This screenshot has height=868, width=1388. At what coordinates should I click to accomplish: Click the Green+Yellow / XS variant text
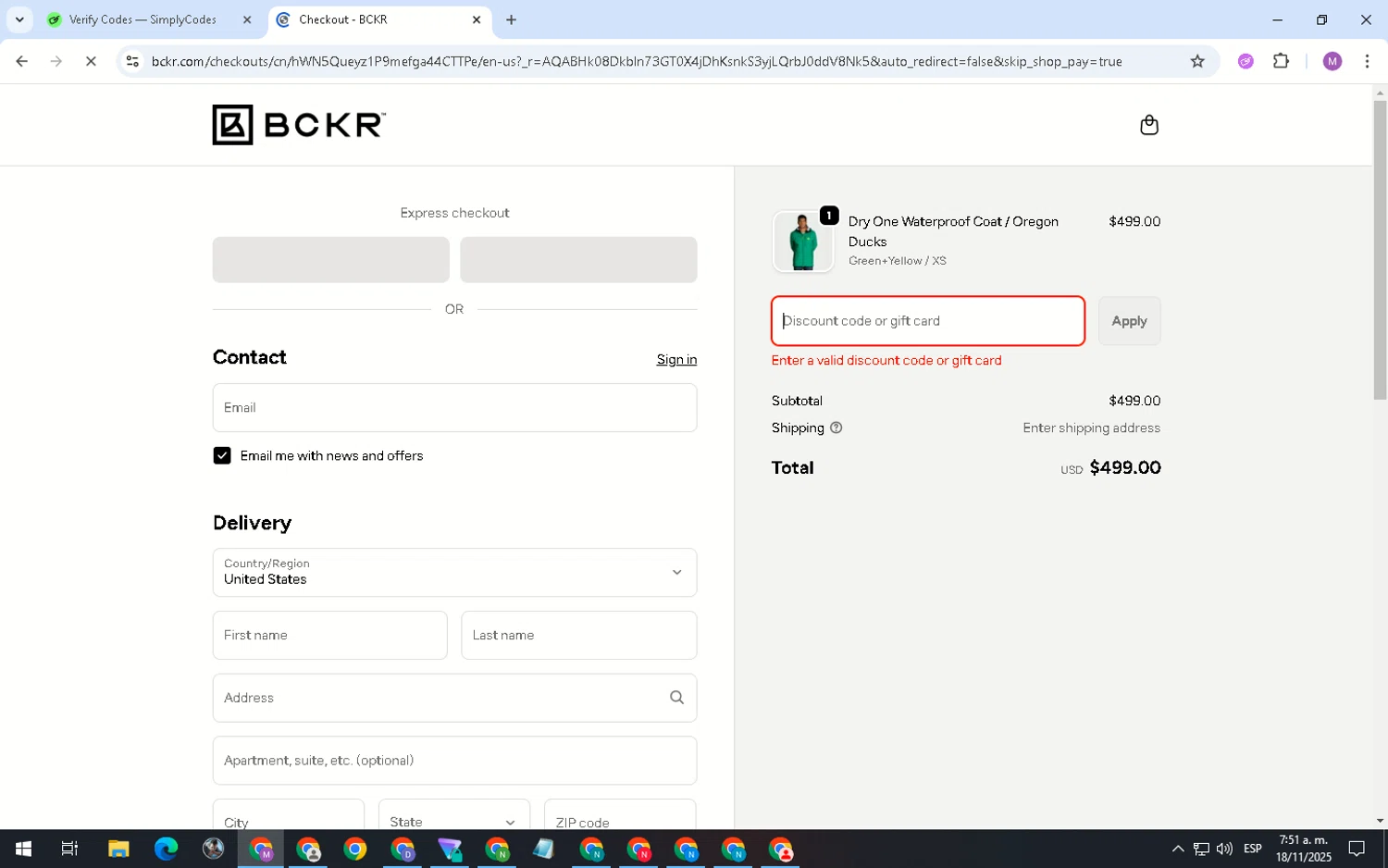(x=897, y=261)
